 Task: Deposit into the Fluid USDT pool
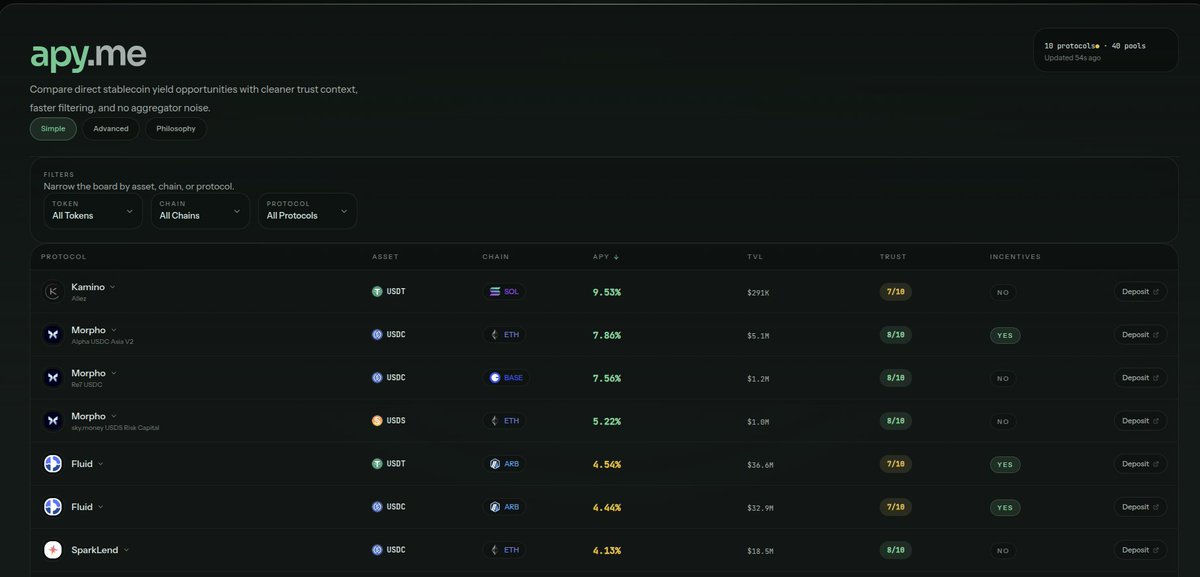(1140, 464)
